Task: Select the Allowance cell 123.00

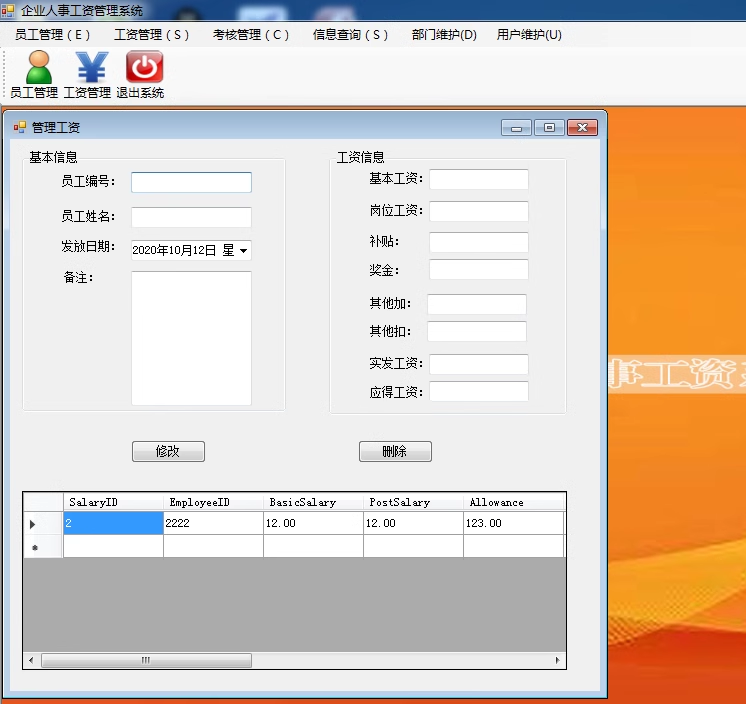Action: (513, 523)
